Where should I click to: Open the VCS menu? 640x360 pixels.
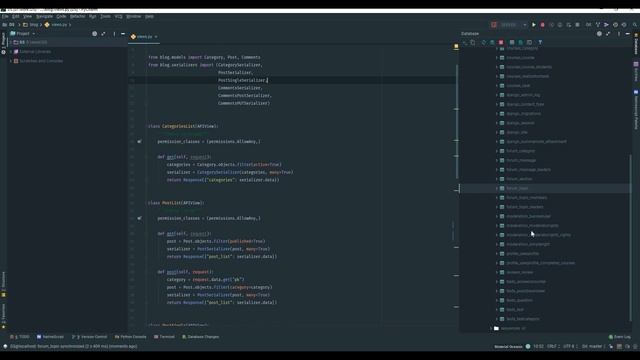118,17
